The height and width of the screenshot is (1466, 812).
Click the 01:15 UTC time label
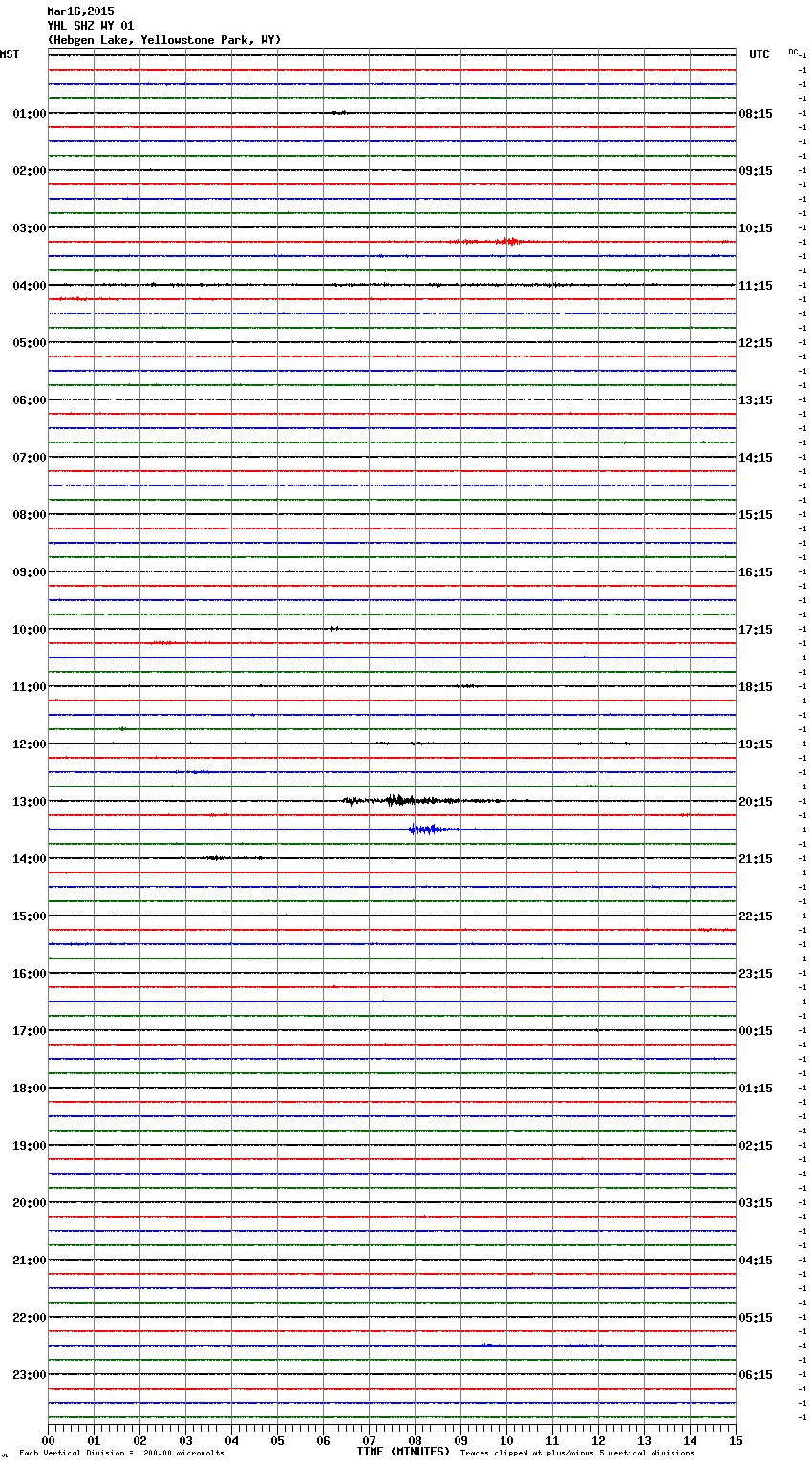[x=756, y=1089]
